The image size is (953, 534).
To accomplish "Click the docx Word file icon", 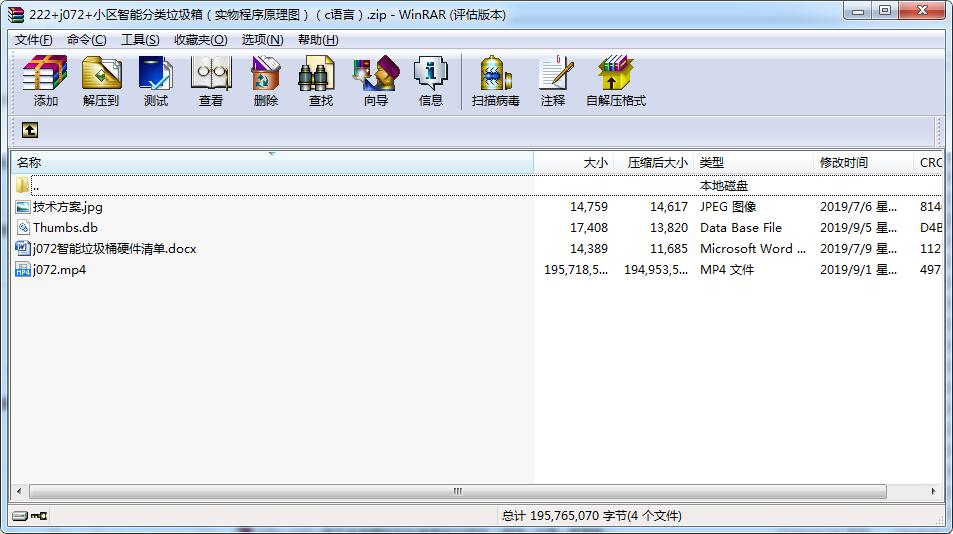I will (x=22, y=248).
